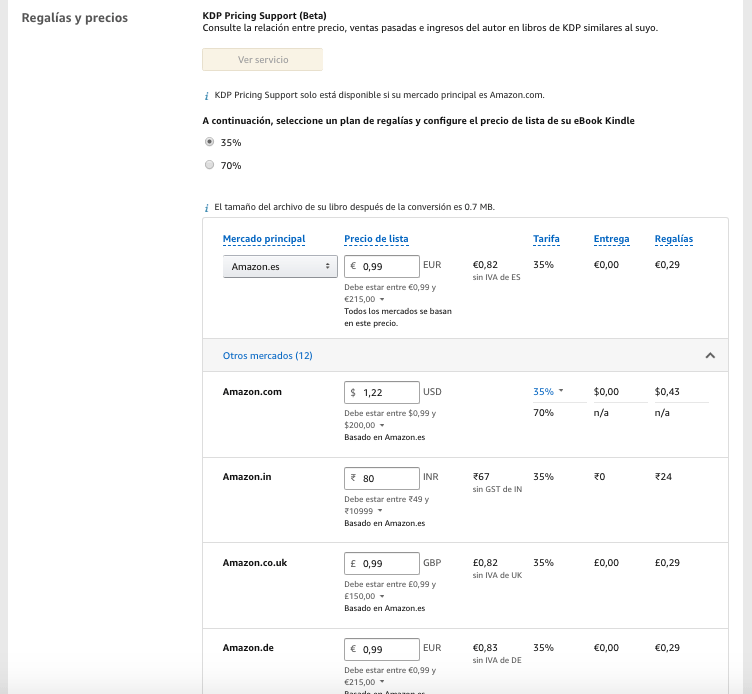Viewport: 752px width, 694px height.
Task: Click the Amazon.in INR price field
Action: click(387, 478)
